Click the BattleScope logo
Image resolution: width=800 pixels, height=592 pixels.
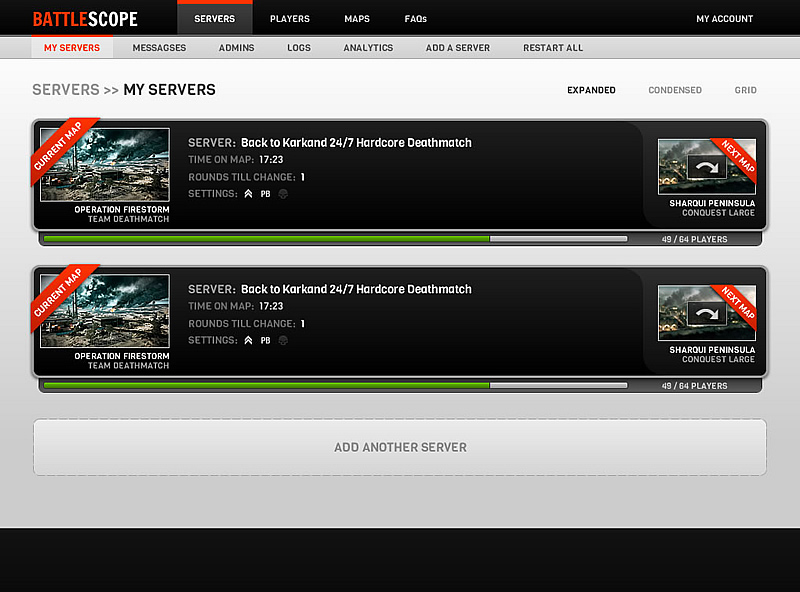pyautogui.click(x=85, y=19)
